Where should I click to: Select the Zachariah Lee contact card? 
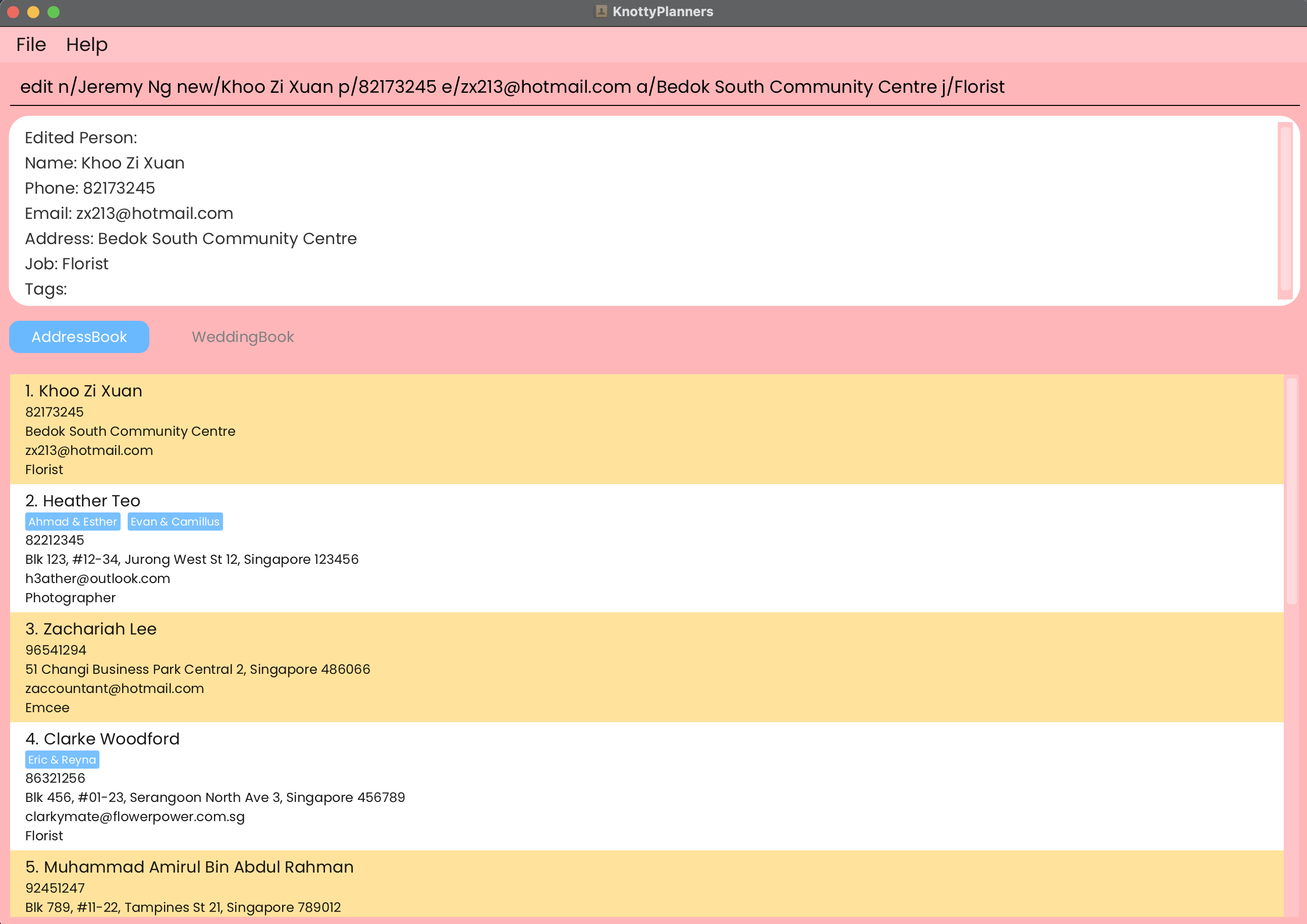pyautogui.click(x=626, y=667)
